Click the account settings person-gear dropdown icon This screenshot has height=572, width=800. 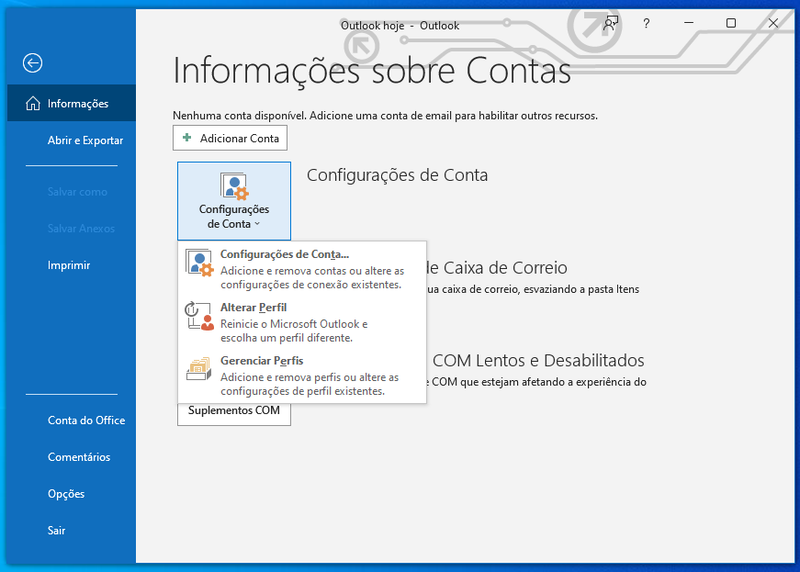(x=234, y=186)
